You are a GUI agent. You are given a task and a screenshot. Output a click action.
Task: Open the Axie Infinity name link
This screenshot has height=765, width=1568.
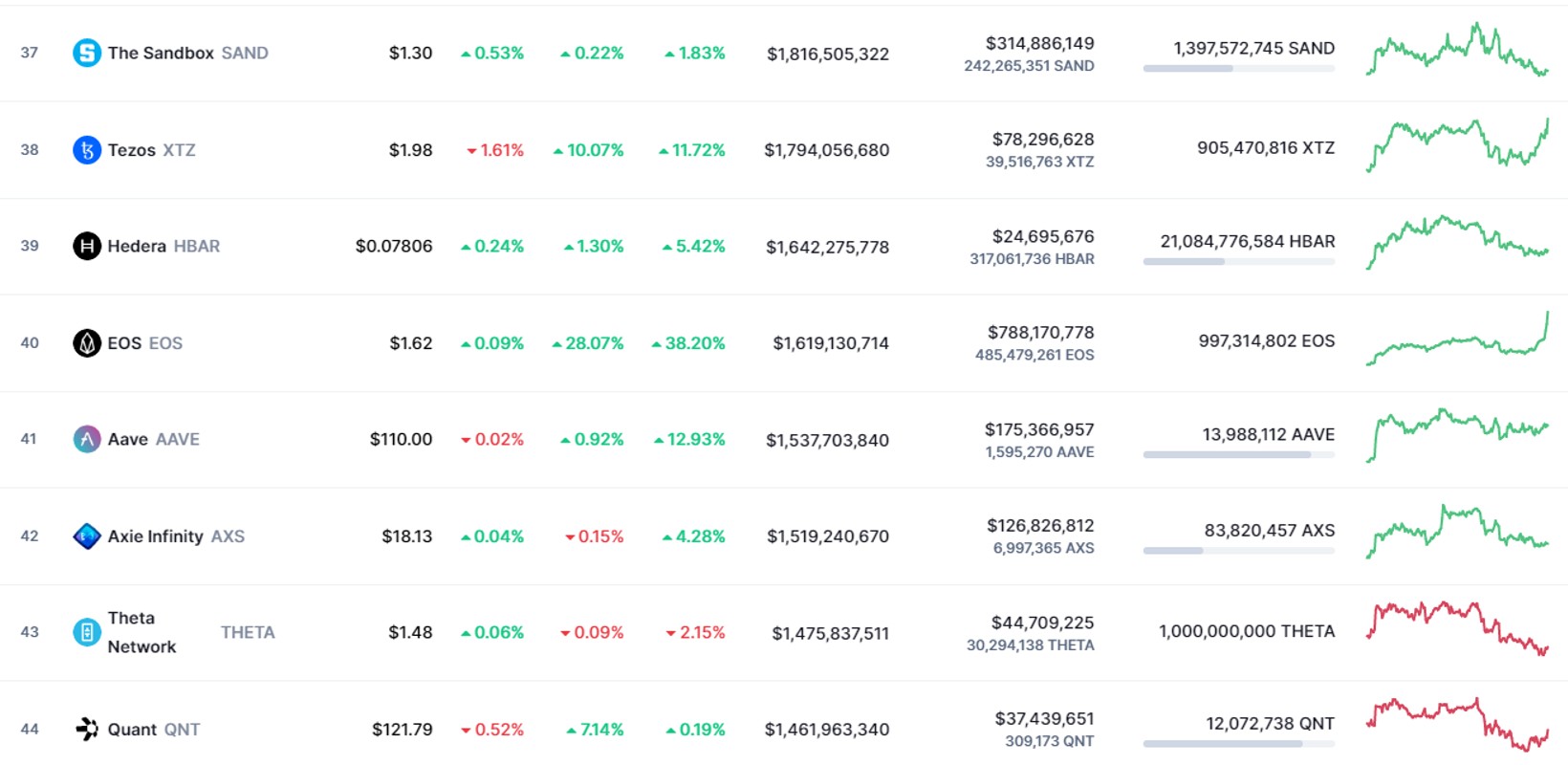pos(155,536)
